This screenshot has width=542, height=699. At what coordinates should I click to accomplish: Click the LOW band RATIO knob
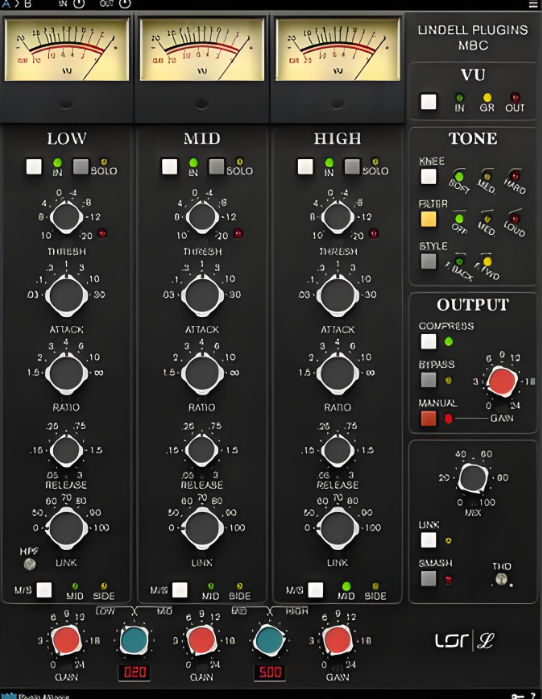tap(66, 373)
